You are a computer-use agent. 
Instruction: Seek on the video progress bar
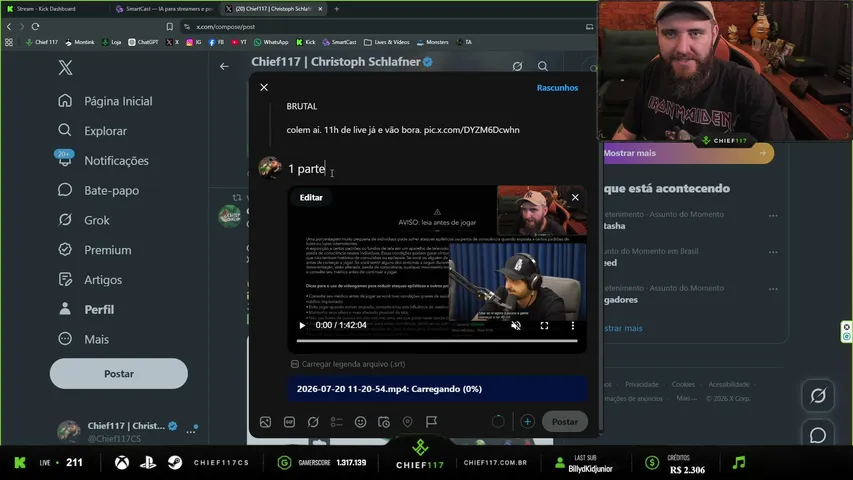(437, 341)
